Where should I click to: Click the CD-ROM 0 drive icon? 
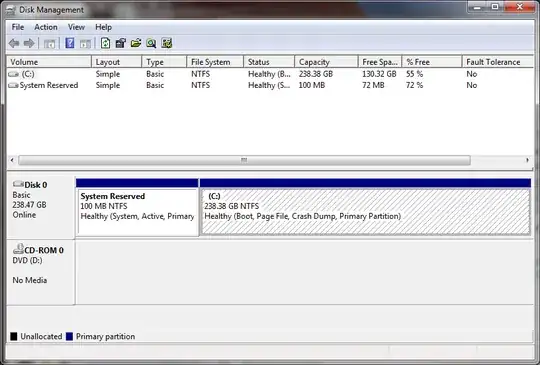point(18,249)
